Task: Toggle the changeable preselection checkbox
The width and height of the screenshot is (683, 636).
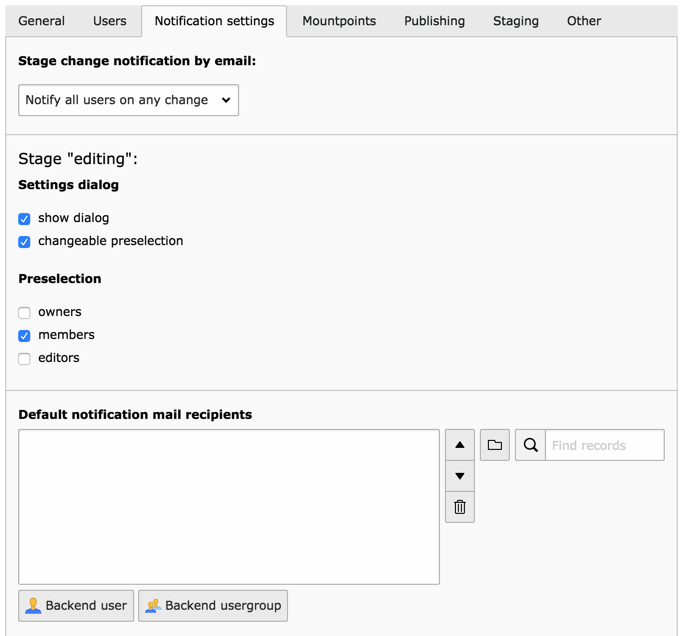Action: click(x=24, y=241)
